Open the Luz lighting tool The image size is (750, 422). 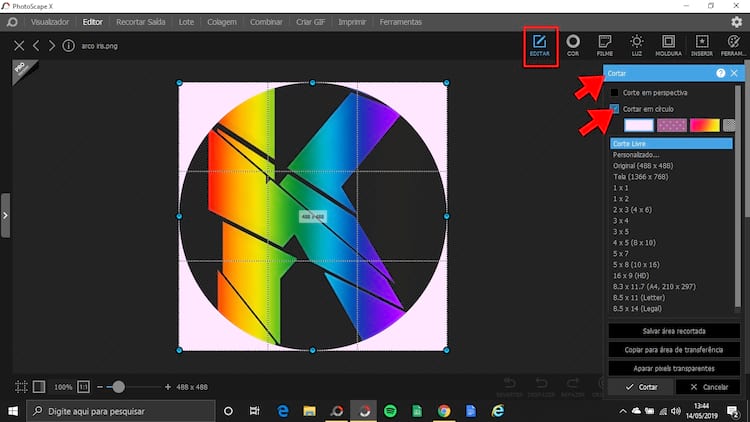(x=636, y=45)
